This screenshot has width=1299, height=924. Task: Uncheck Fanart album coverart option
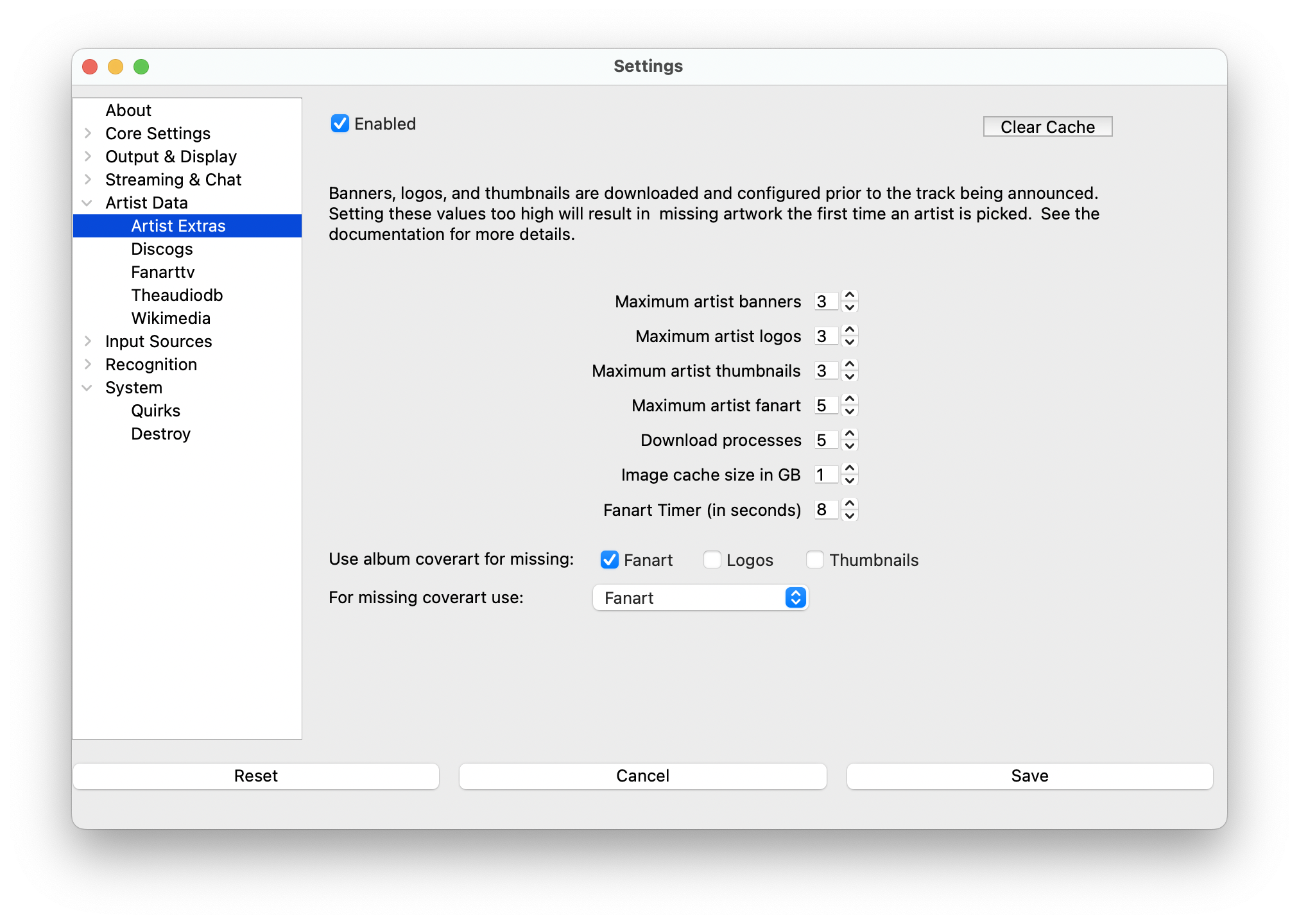610,560
